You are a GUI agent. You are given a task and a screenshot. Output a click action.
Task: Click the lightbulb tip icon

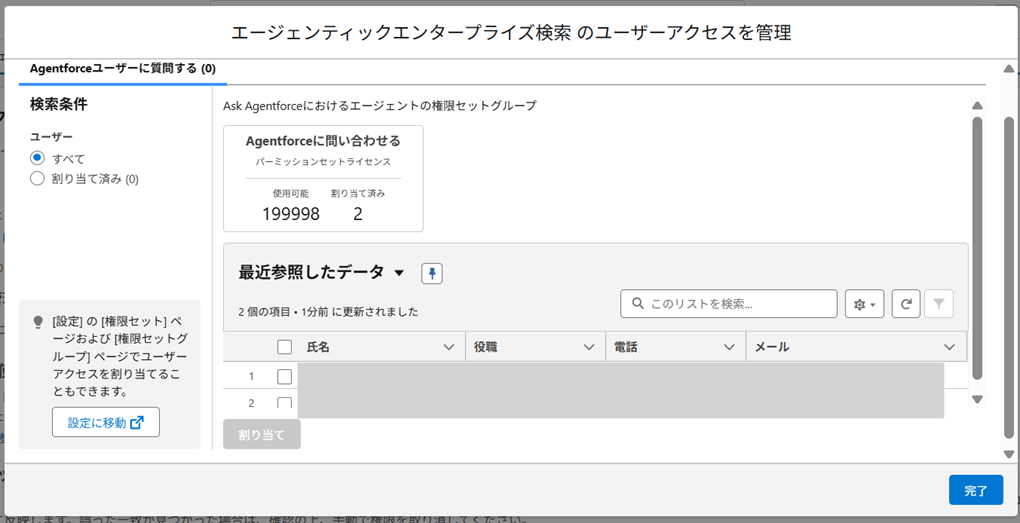pos(38,321)
